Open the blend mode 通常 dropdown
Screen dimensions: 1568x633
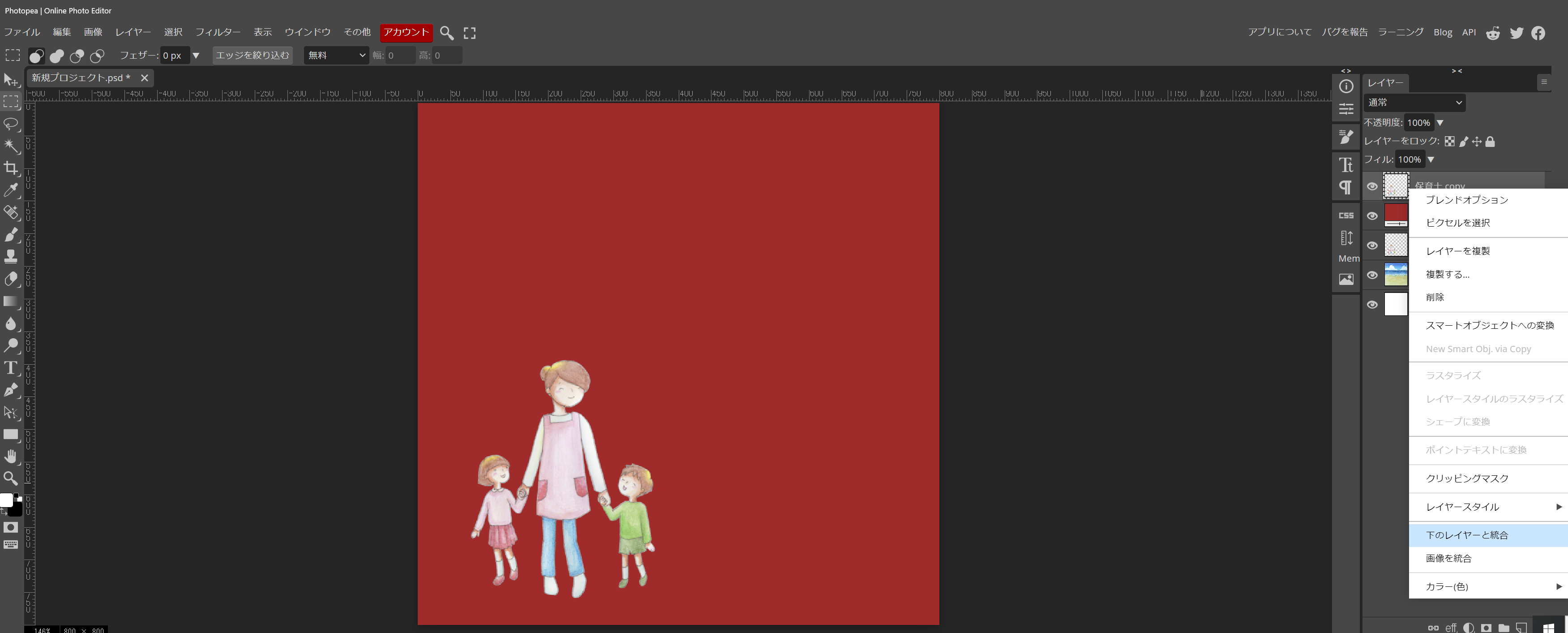(1414, 102)
